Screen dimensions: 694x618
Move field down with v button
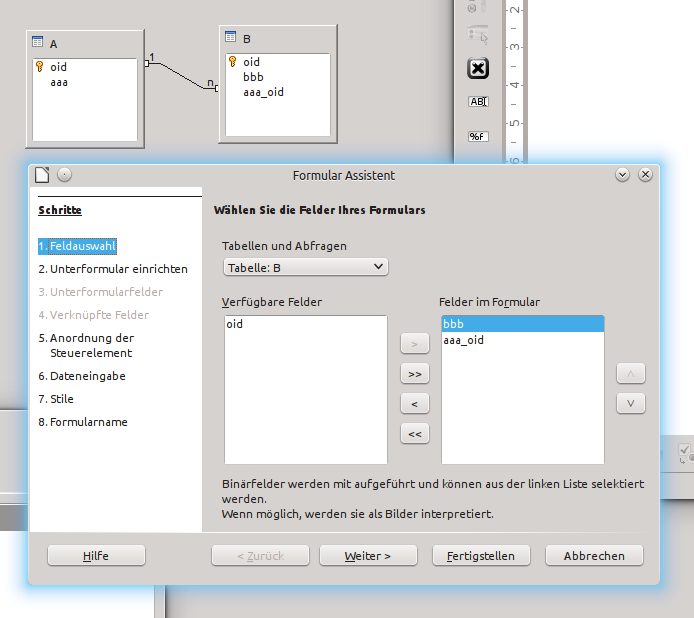(x=631, y=404)
